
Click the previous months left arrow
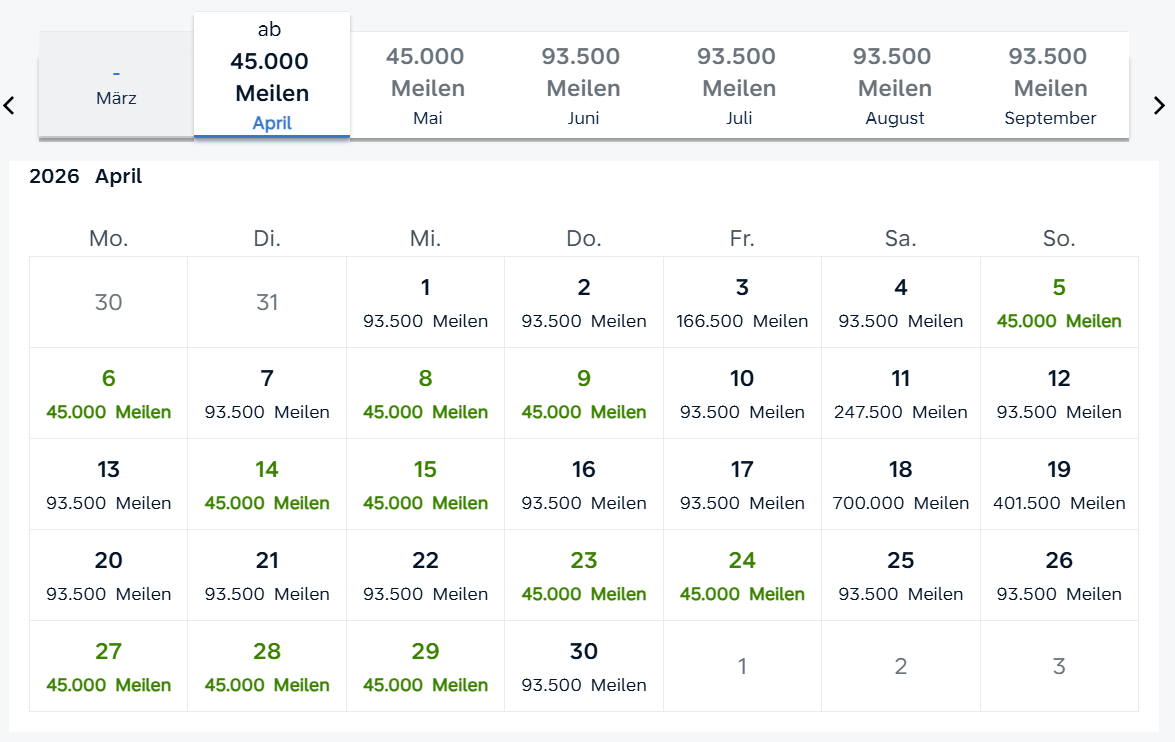10,105
